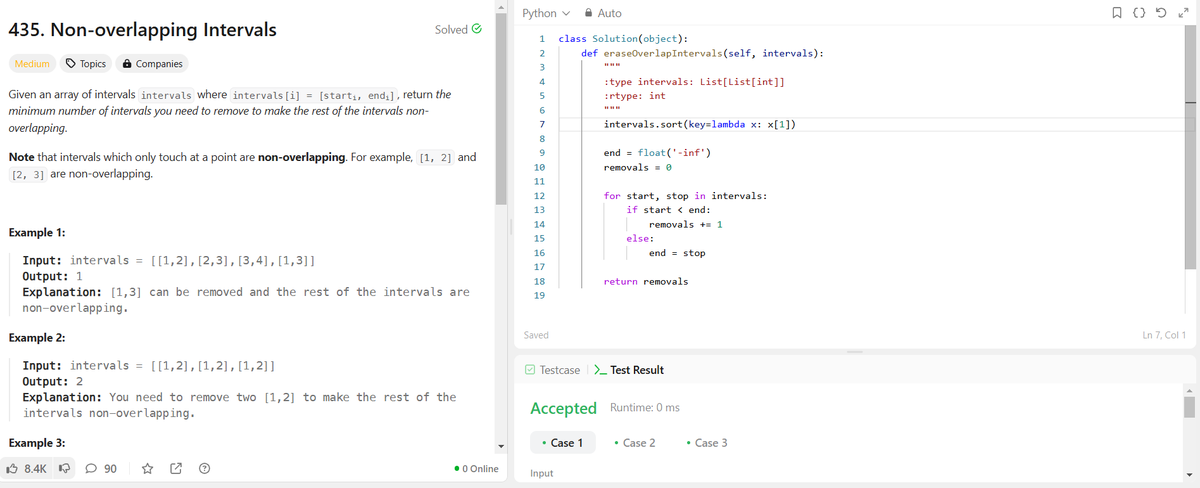Click the Topics tag icon
Viewport: 1200px width, 488px height.
71,64
